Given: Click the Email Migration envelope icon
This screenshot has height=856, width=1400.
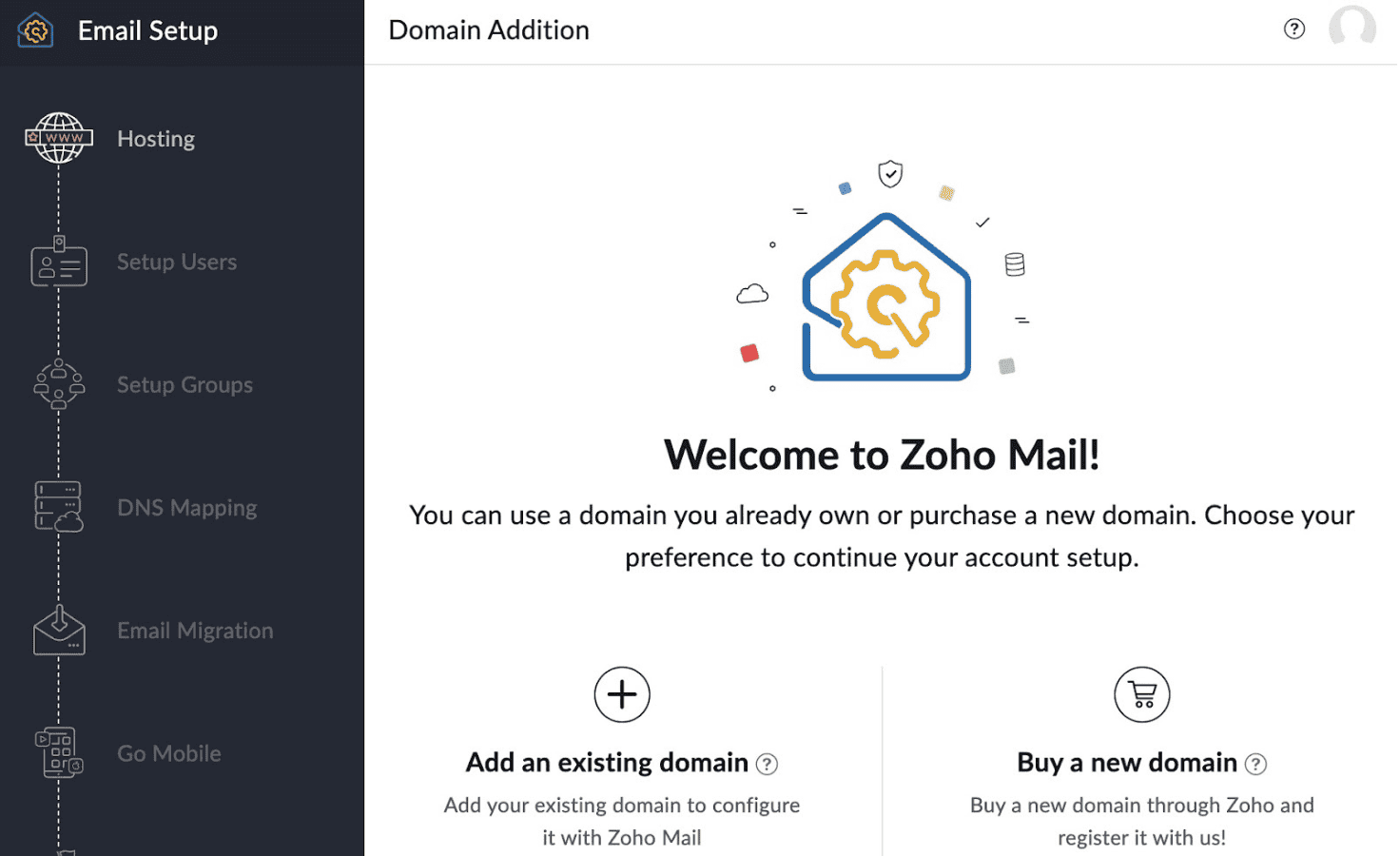Looking at the screenshot, I should (x=59, y=630).
